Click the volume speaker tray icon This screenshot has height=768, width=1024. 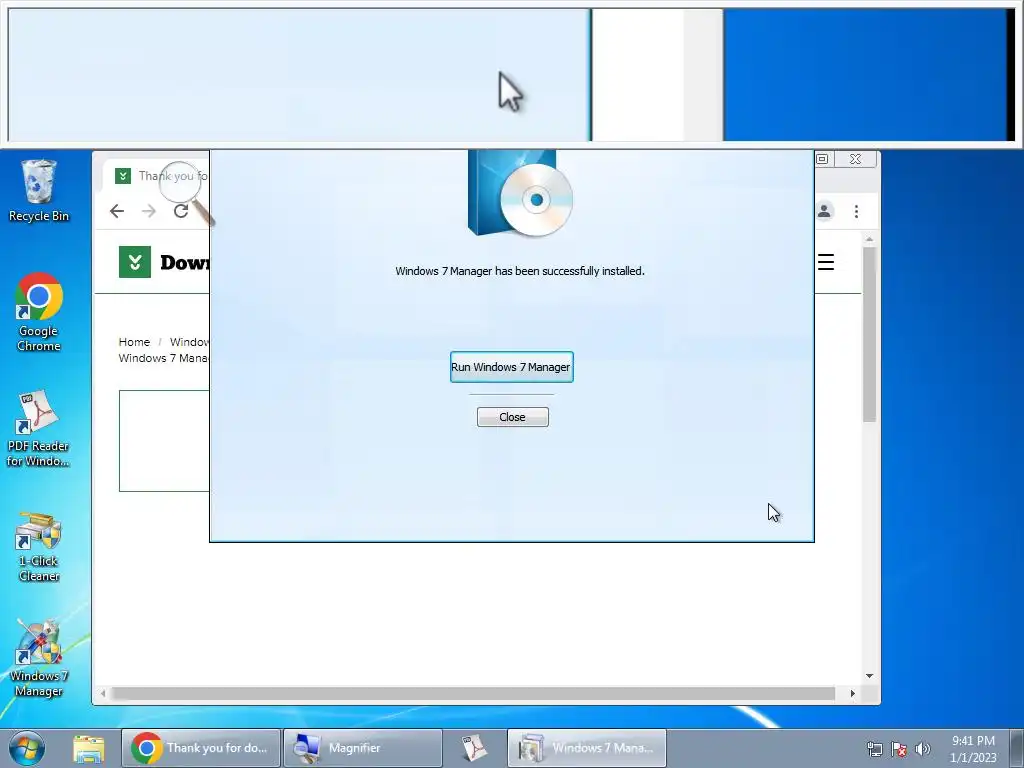[x=922, y=748]
